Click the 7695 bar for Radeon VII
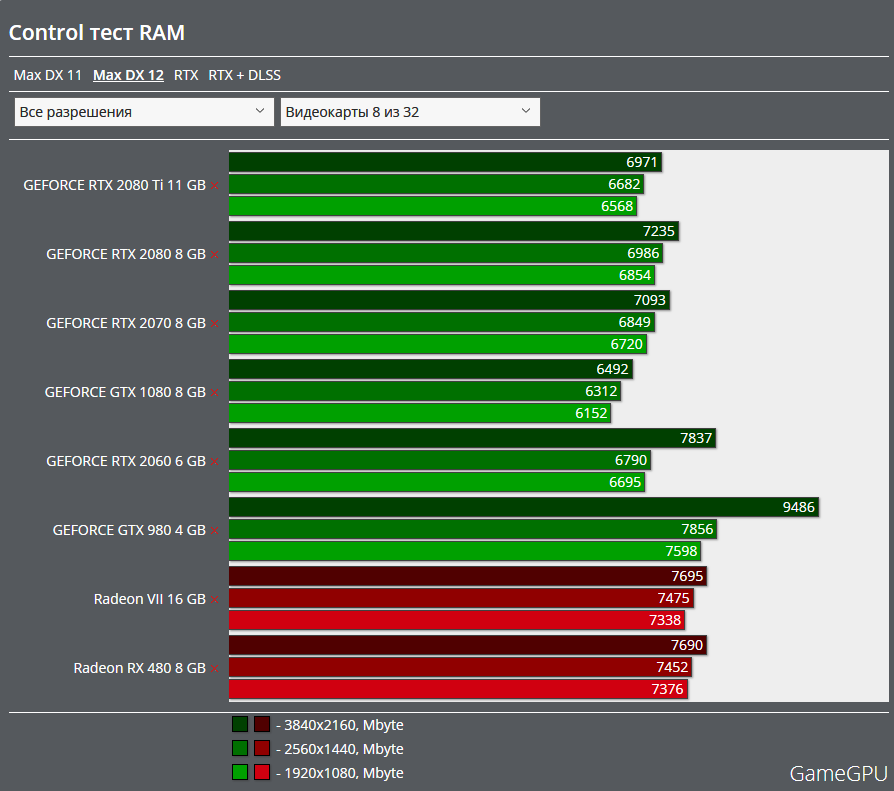Image resolution: width=894 pixels, height=791 pixels. coord(468,576)
